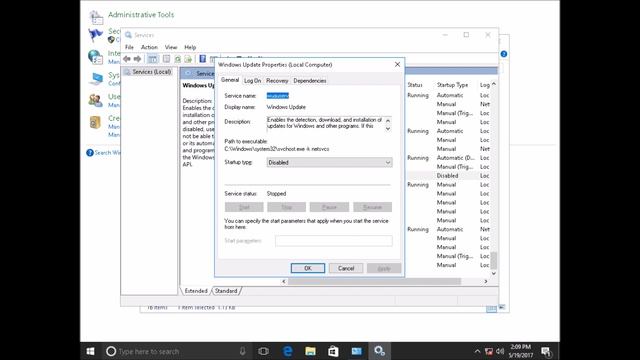This screenshot has height=360, width=640.
Task: Click the services list horizontal scrollbar
Action: pyautogui.click(x=374, y=281)
